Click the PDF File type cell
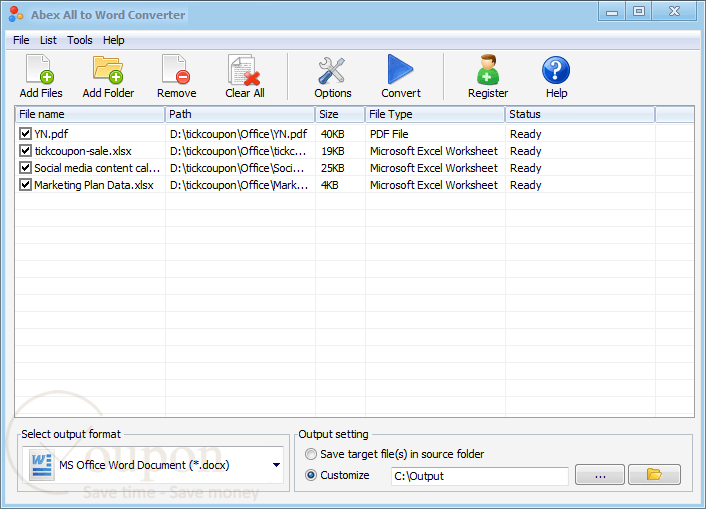Image resolution: width=706 pixels, height=509 pixels. pos(389,134)
